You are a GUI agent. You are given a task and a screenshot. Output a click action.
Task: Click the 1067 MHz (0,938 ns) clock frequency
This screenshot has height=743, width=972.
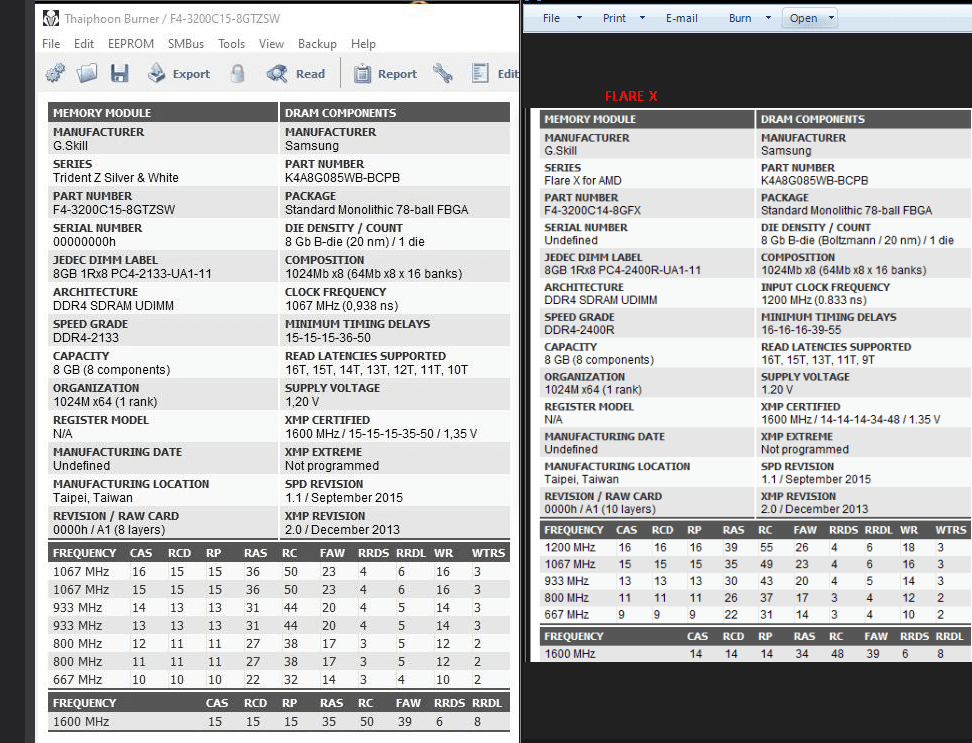coord(342,306)
